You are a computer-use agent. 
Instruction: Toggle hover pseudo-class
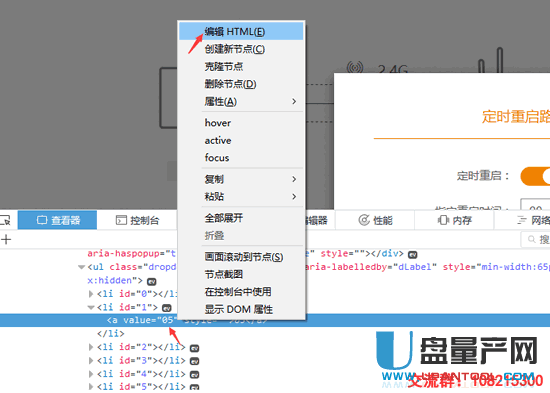pyautogui.click(x=241, y=123)
